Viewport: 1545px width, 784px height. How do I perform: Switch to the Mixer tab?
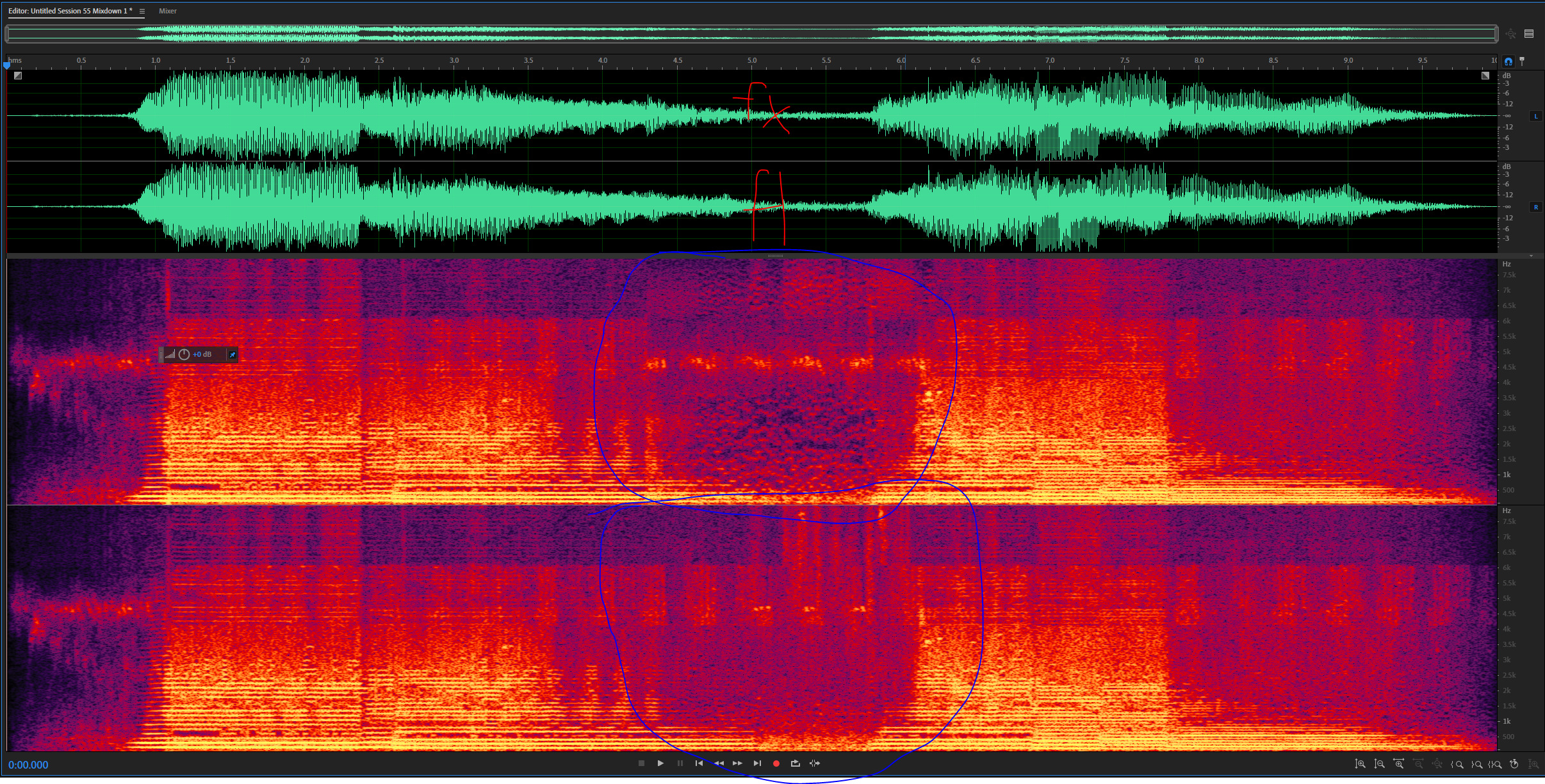pyautogui.click(x=168, y=11)
